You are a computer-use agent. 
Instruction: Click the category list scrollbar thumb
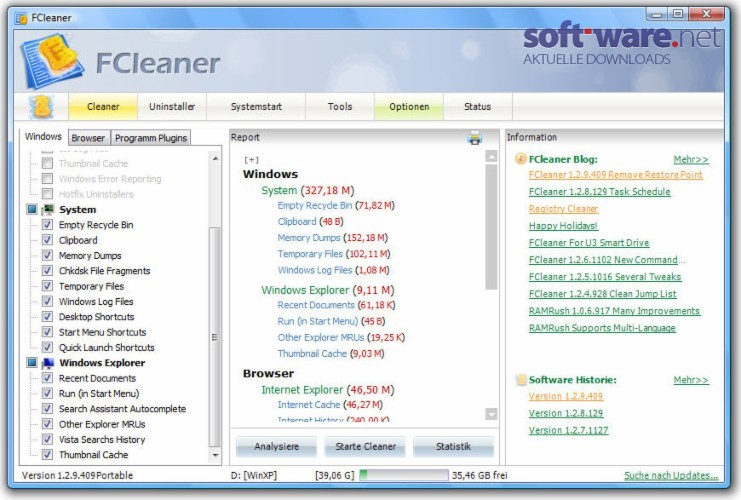(x=215, y=336)
